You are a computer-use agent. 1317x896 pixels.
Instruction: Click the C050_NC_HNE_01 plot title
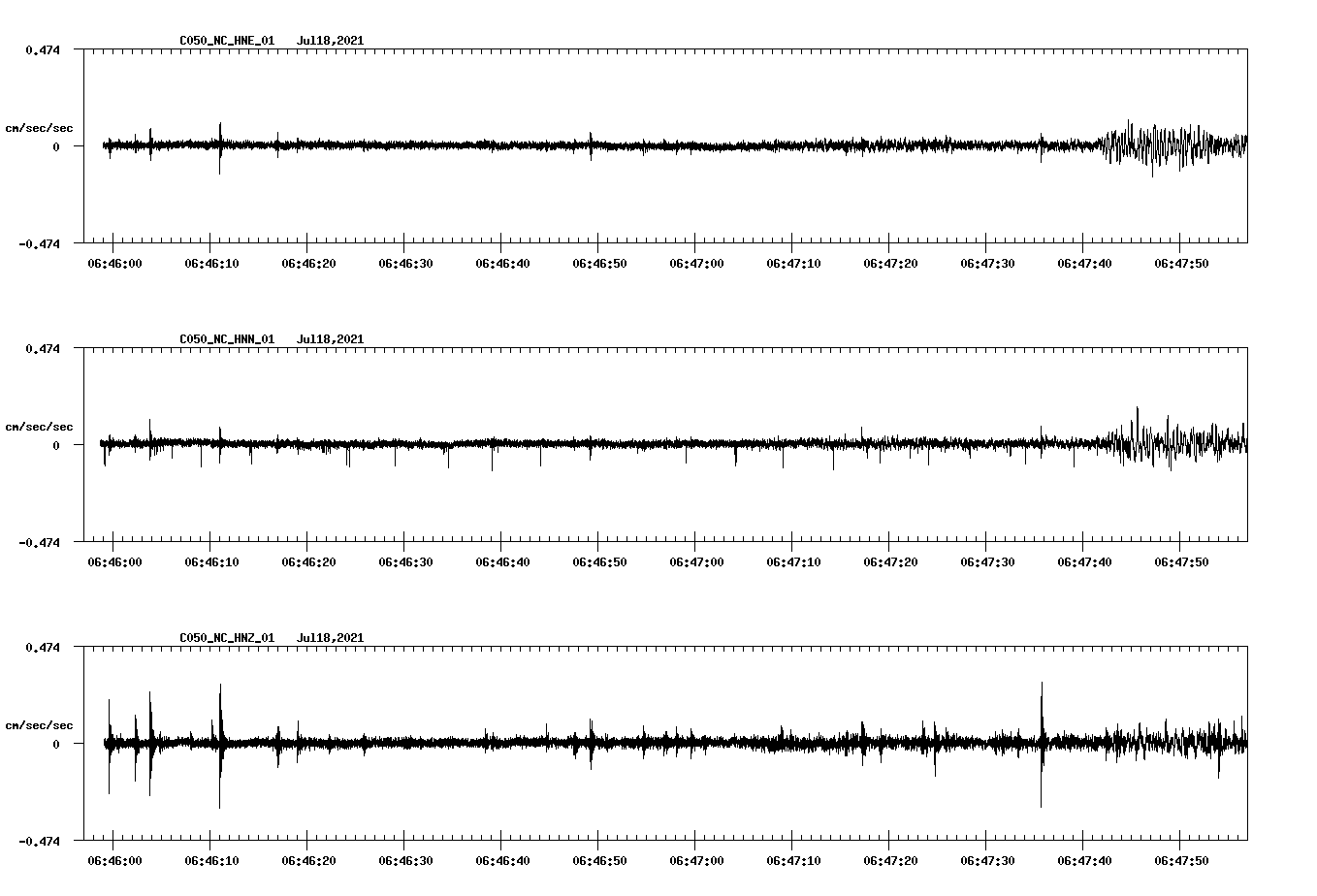(227, 41)
